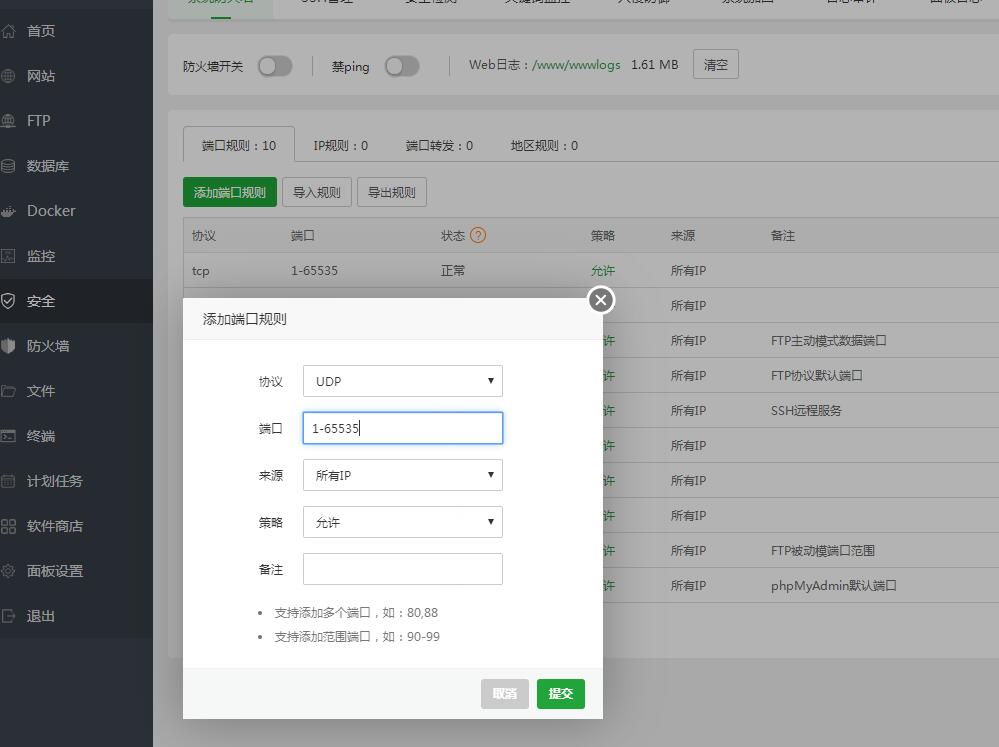Open the /www/wwwlogs log path link
999x747 pixels.
click(576, 65)
